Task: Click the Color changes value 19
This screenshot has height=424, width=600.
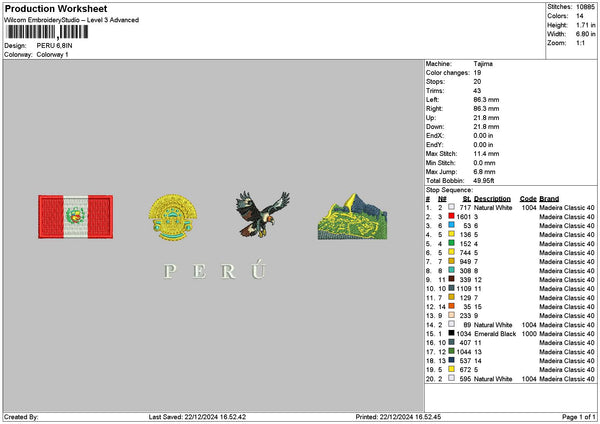Action: point(477,73)
